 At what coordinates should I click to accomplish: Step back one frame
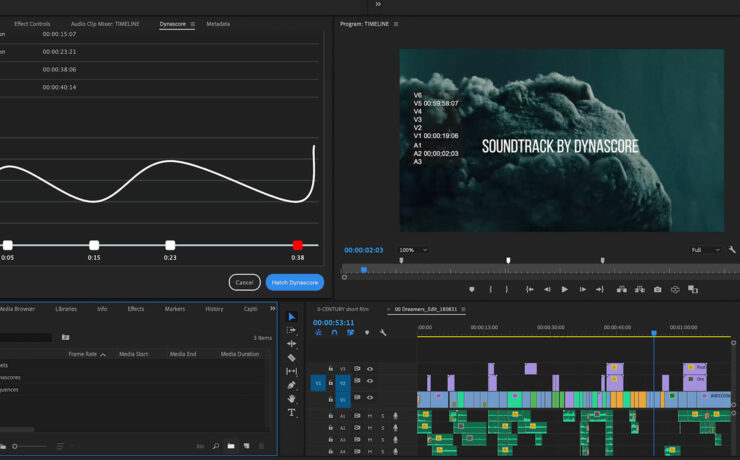click(x=547, y=290)
